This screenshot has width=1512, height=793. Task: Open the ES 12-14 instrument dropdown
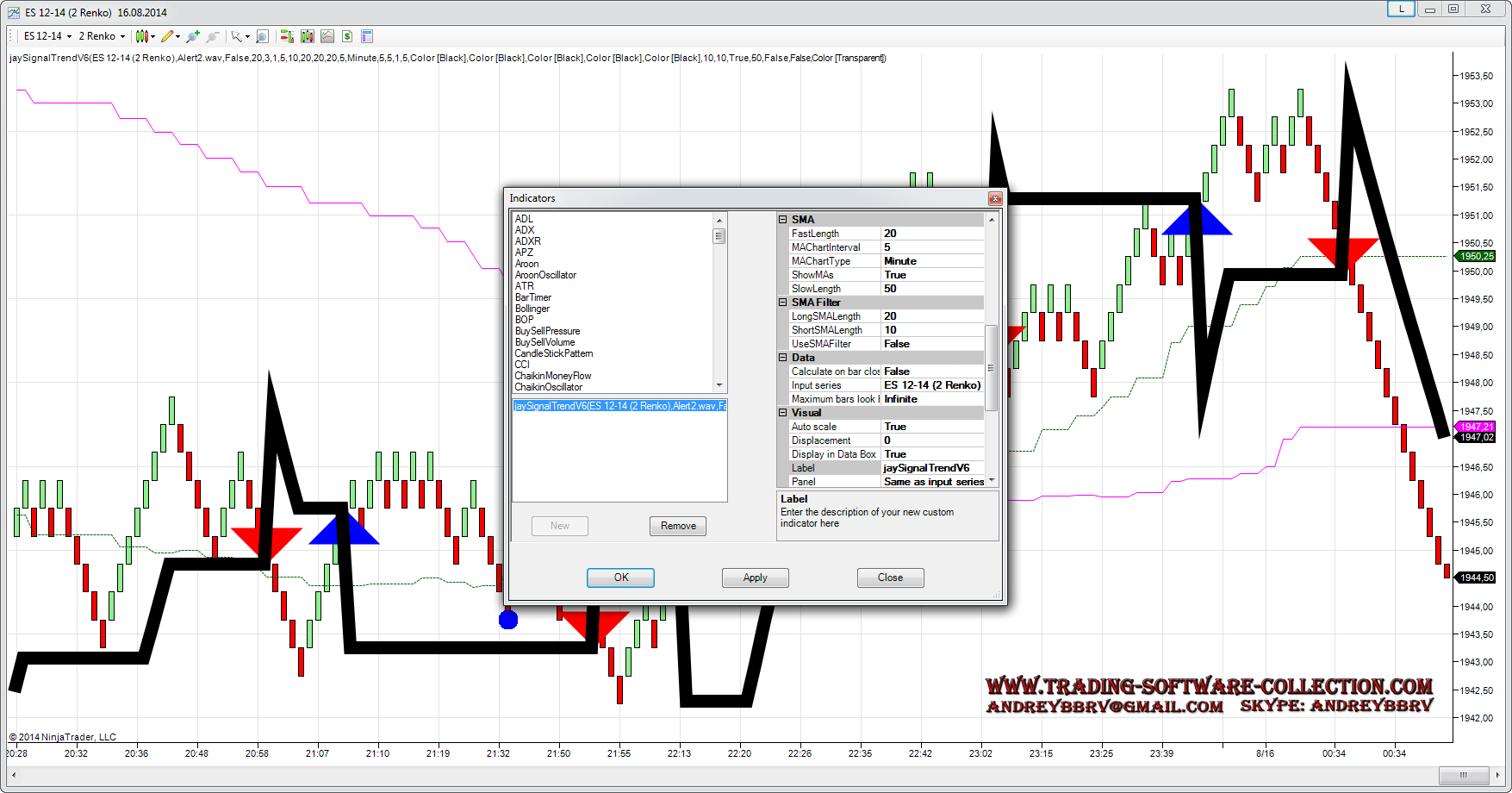[x=47, y=36]
